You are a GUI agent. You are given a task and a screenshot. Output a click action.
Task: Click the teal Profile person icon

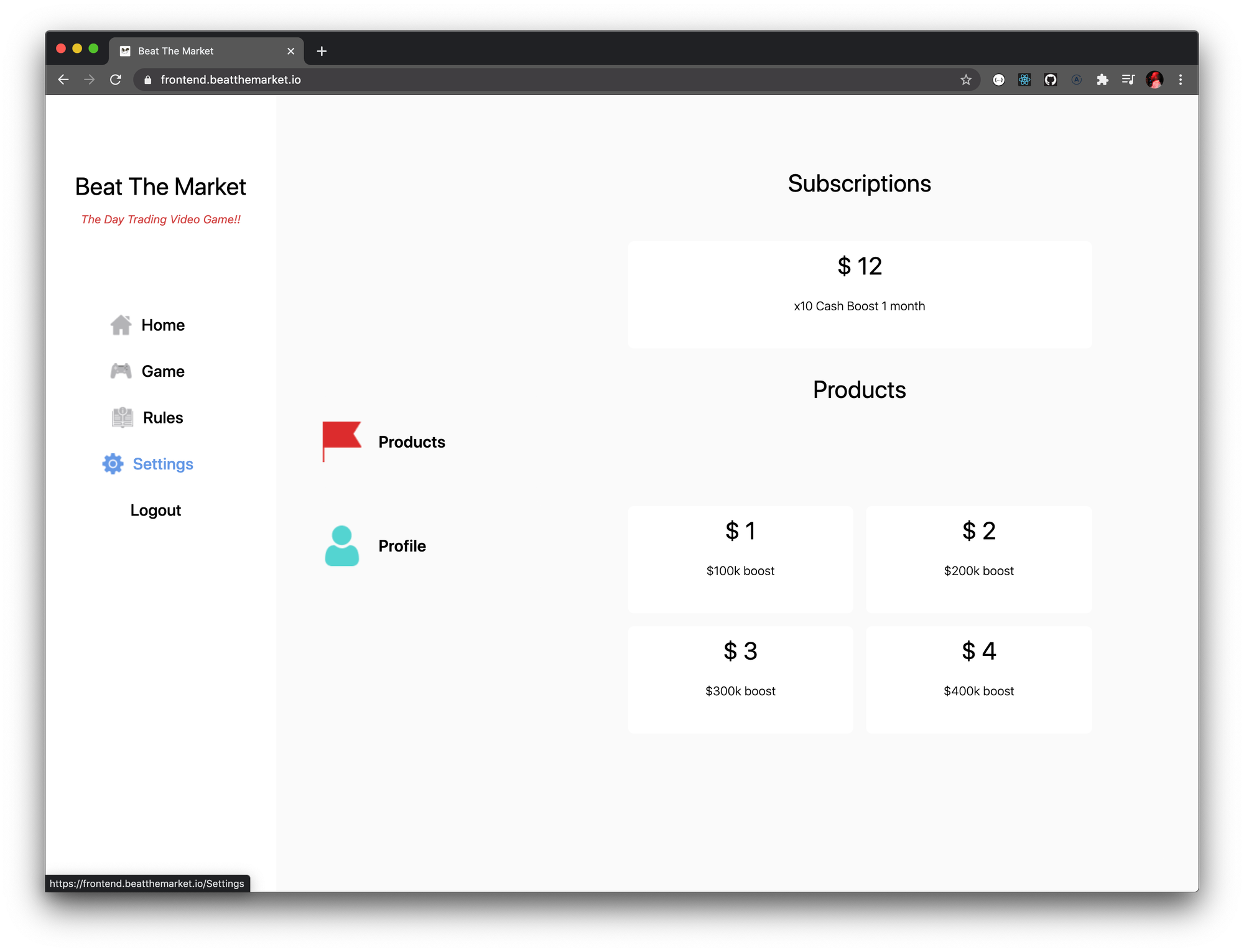(x=341, y=546)
